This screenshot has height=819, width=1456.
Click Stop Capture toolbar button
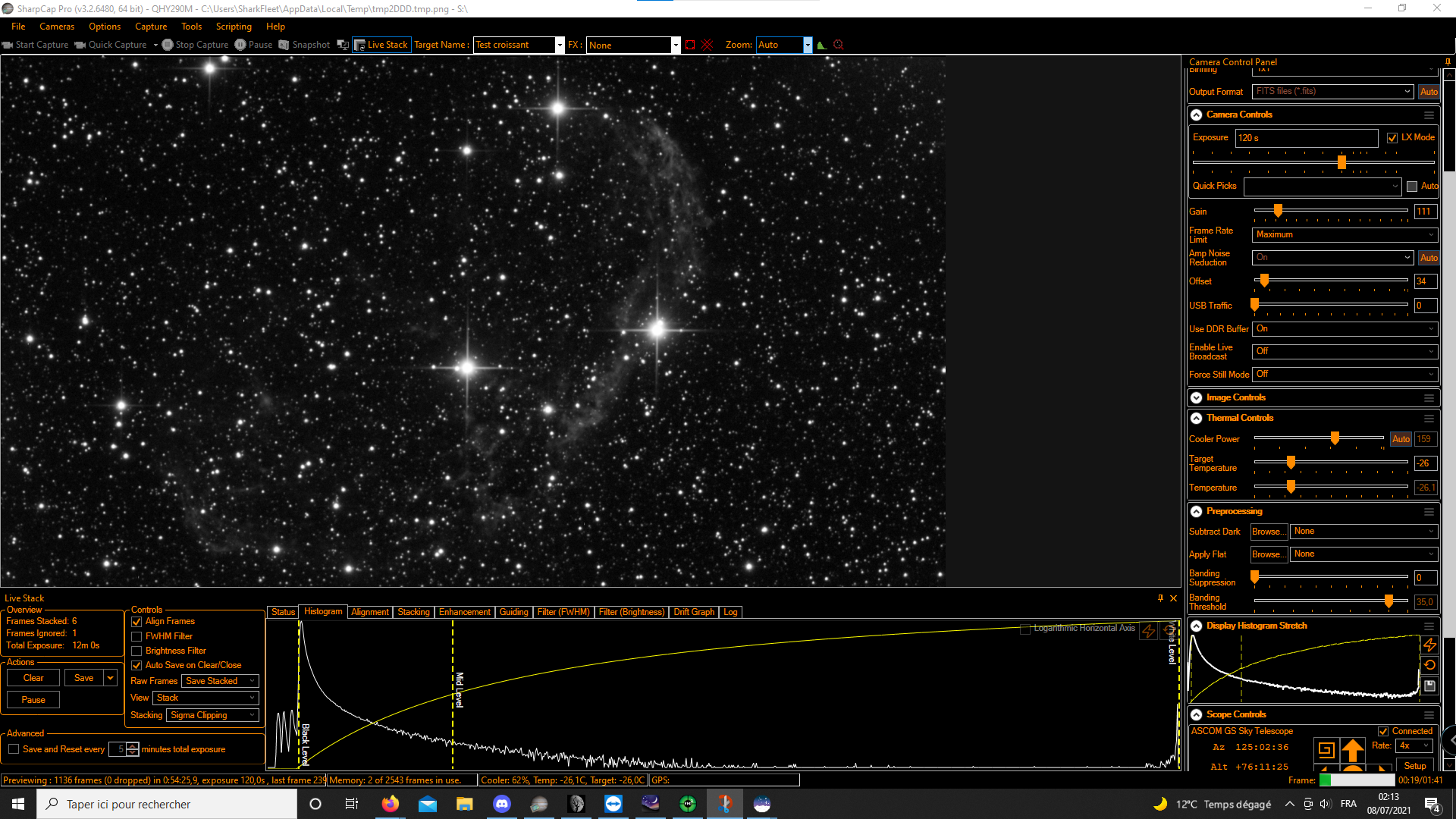pos(195,45)
